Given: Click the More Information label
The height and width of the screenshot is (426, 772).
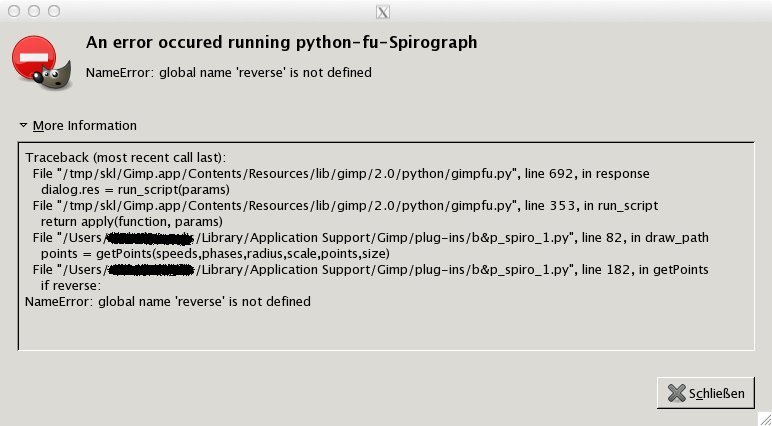Looking at the screenshot, I should 84,126.
